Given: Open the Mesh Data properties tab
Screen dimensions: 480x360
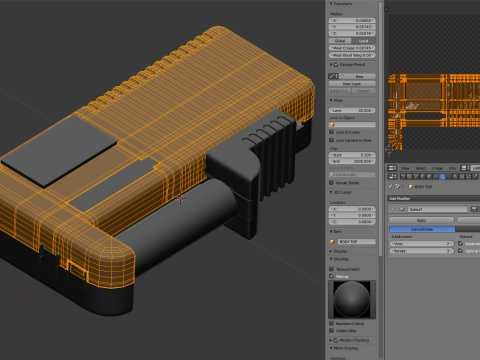Looking at the screenshot, I should pos(449,176).
